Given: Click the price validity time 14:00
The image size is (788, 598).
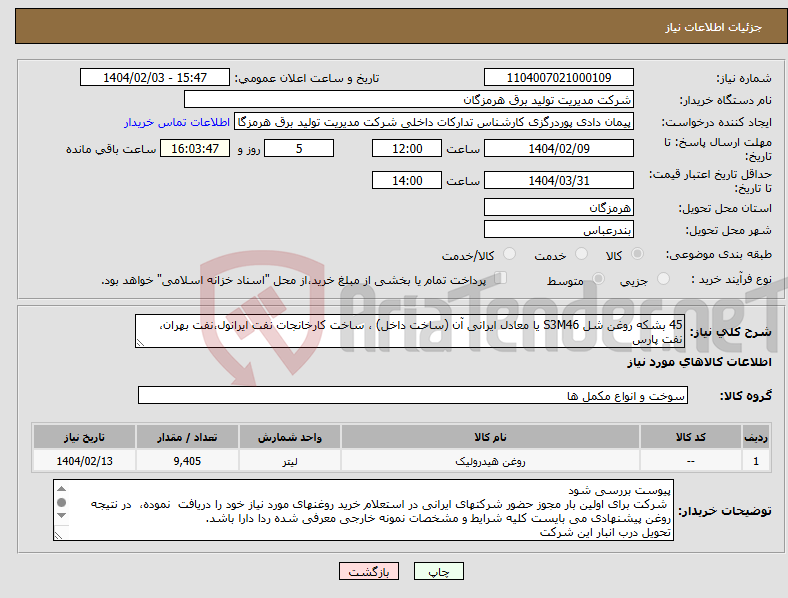Looking at the screenshot, I should [x=407, y=180].
